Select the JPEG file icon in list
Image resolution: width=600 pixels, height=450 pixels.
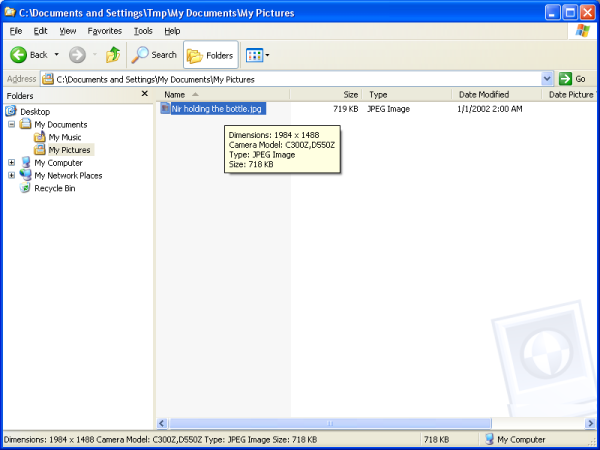165,109
